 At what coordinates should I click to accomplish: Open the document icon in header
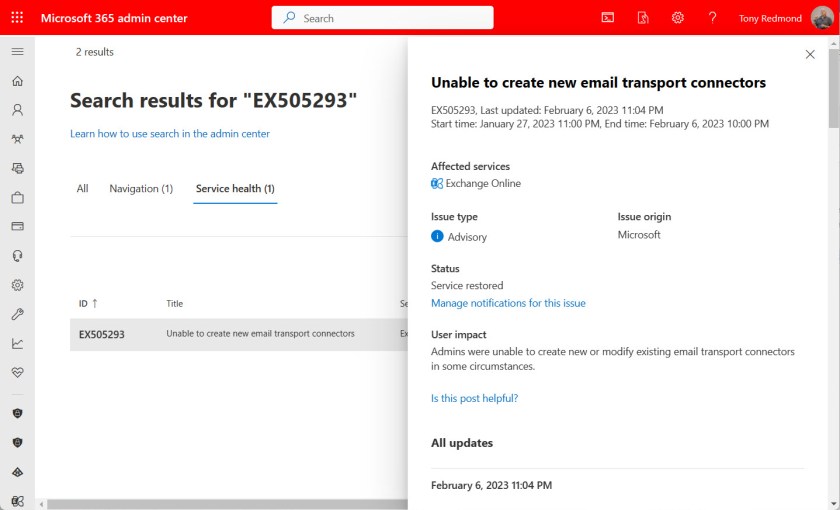643,18
